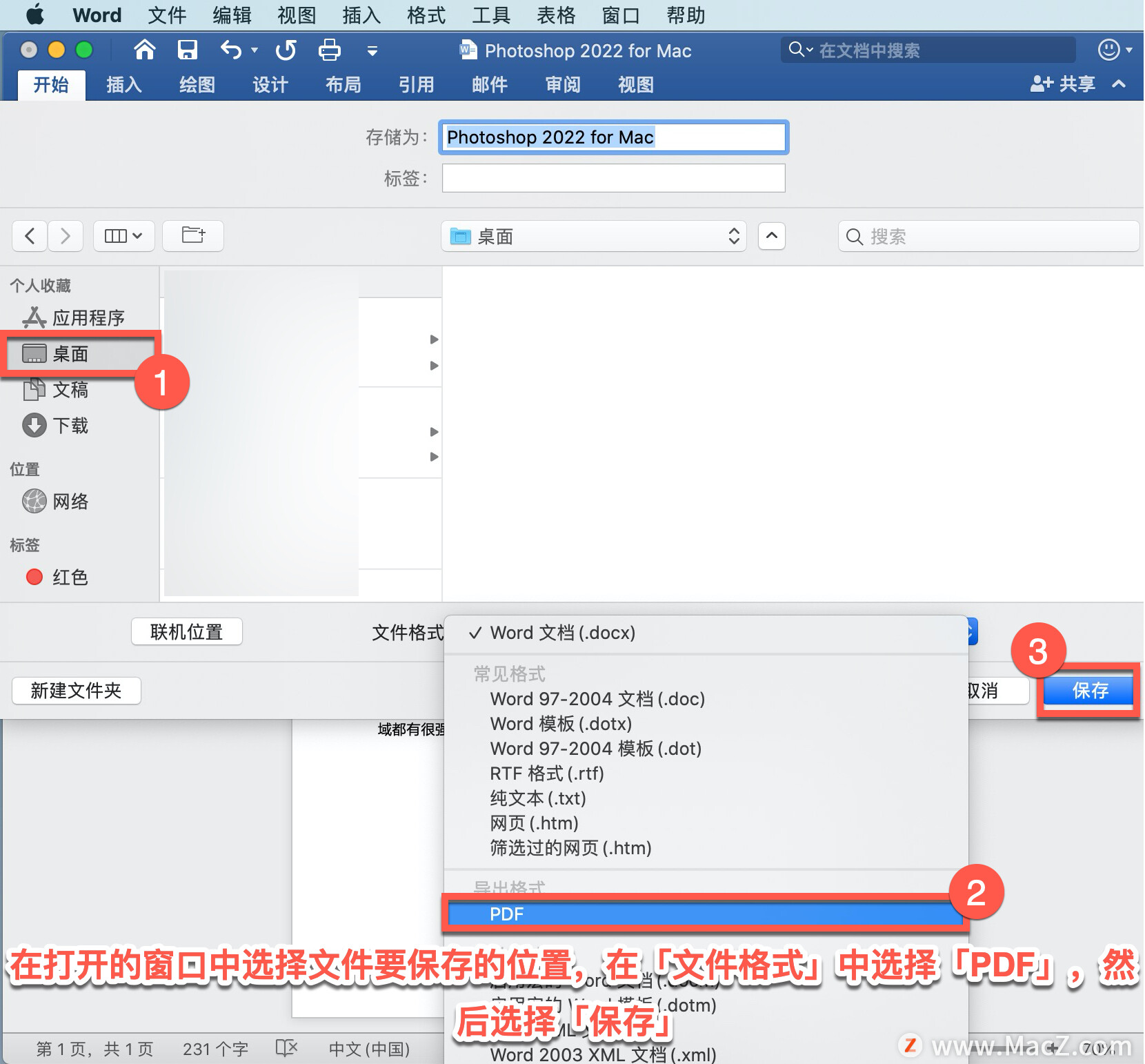
Task: Switch to the 设计 ribbon tab
Action: [x=270, y=85]
